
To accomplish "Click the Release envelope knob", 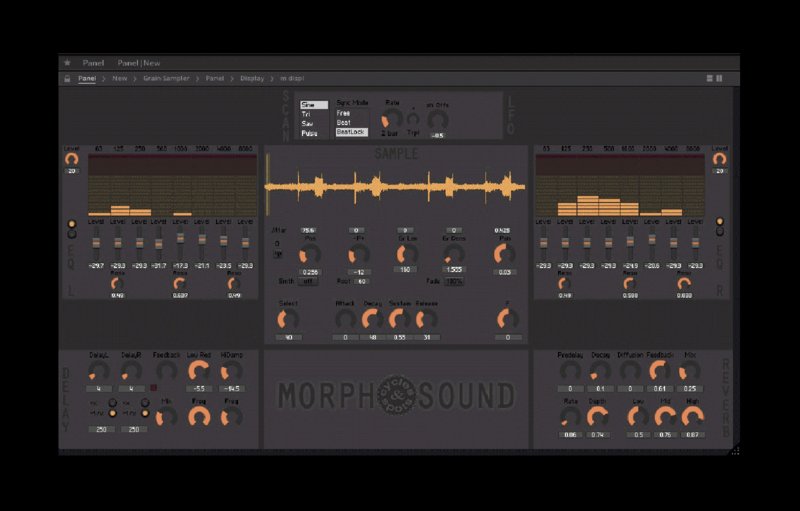I will coord(427,320).
